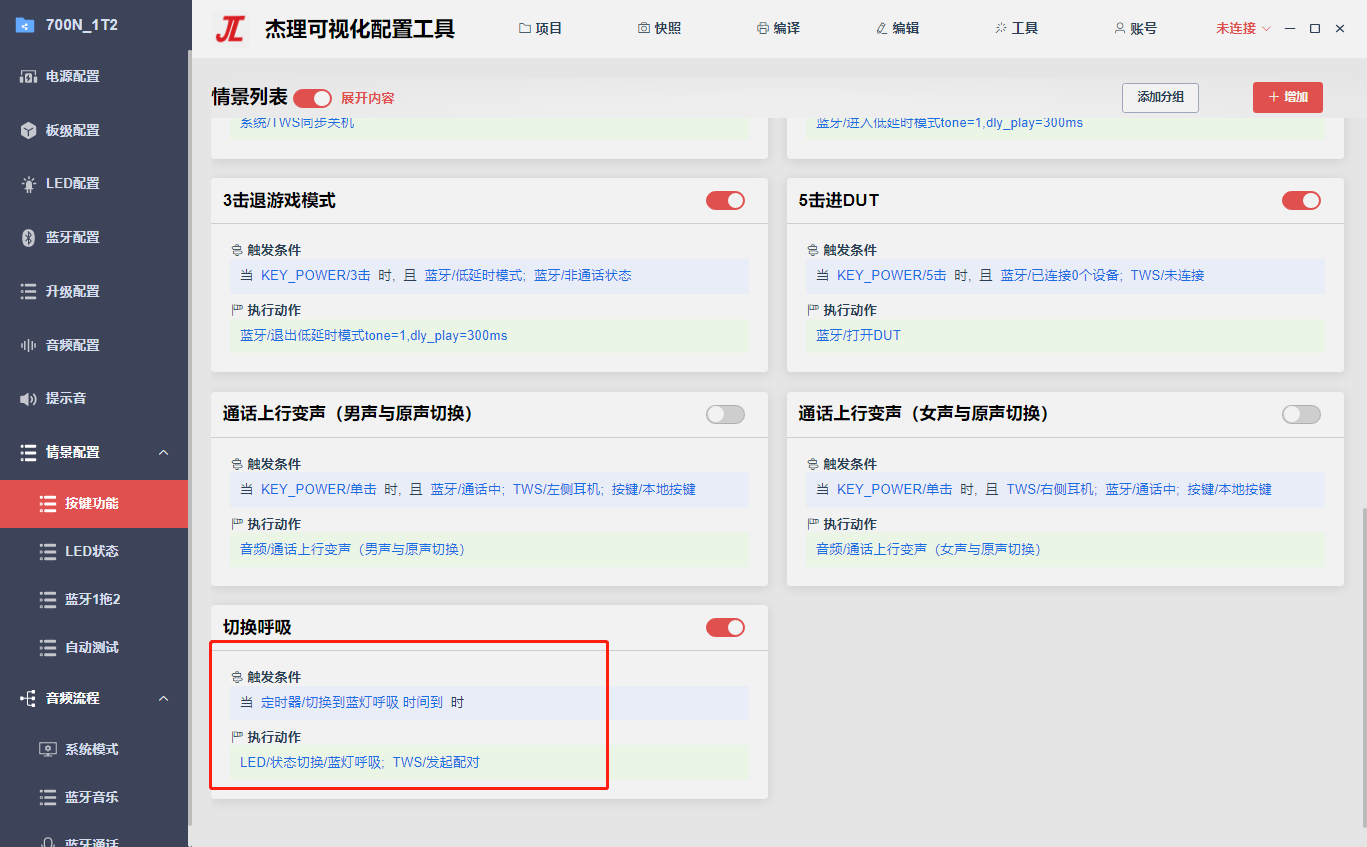Toggle the 展开内容 switch
1367x847 pixels.
coord(312,98)
